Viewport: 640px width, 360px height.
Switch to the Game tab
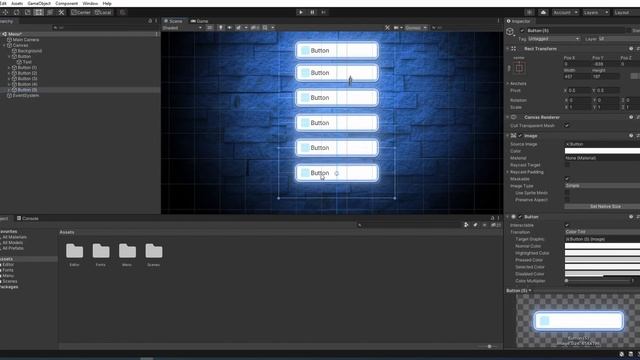tap(200, 21)
